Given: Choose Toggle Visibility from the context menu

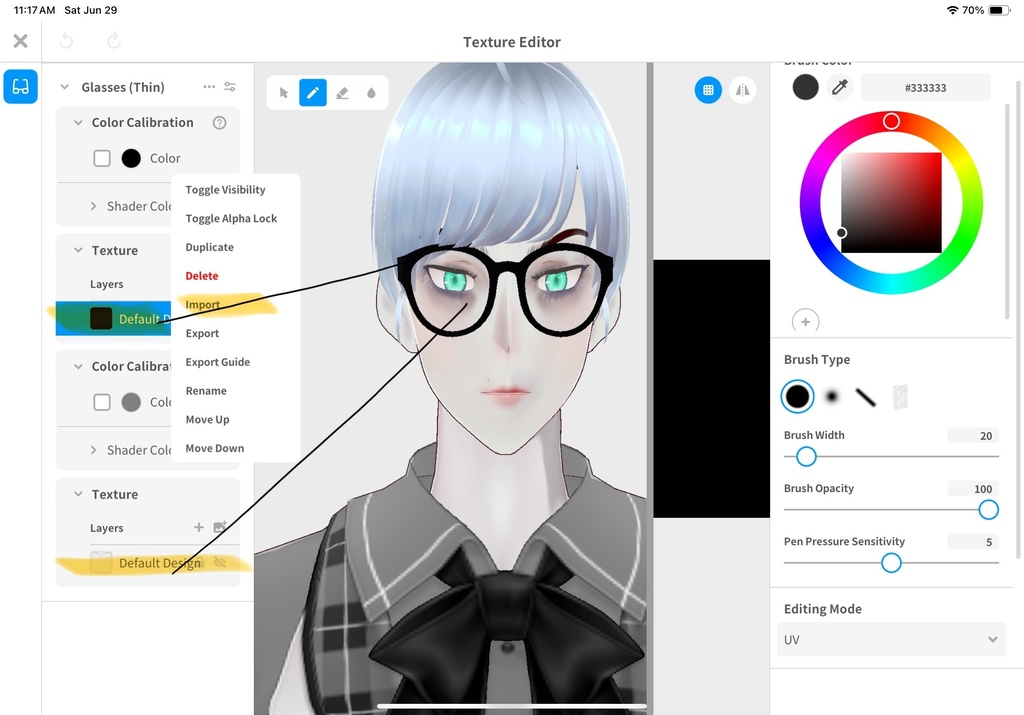Looking at the screenshot, I should tap(225, 189).
